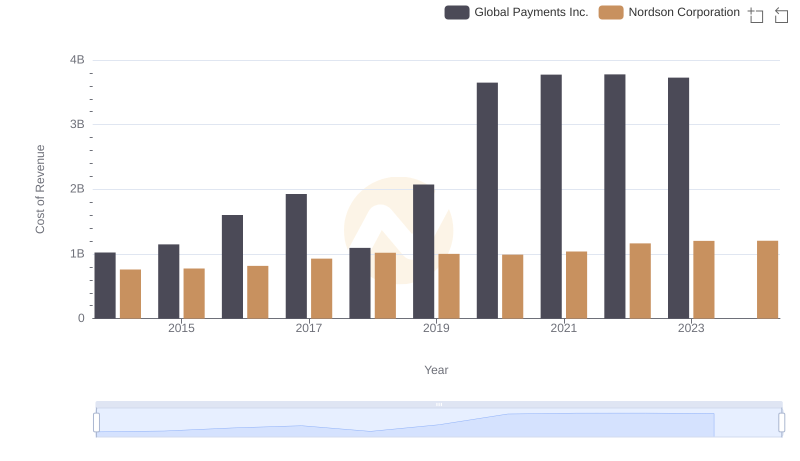Click Global Payments bar for 2018
Screen dimensions: 800x461
360,284
